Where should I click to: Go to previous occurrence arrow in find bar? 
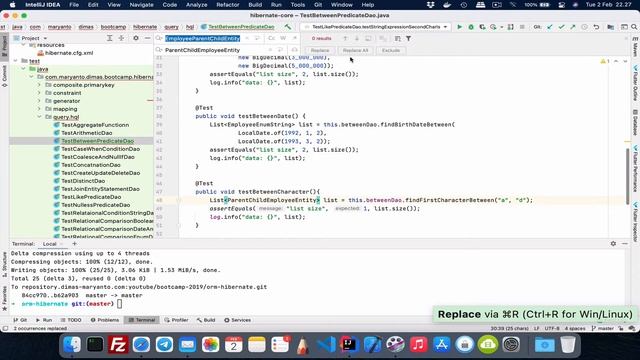click(x=345, y=38)
